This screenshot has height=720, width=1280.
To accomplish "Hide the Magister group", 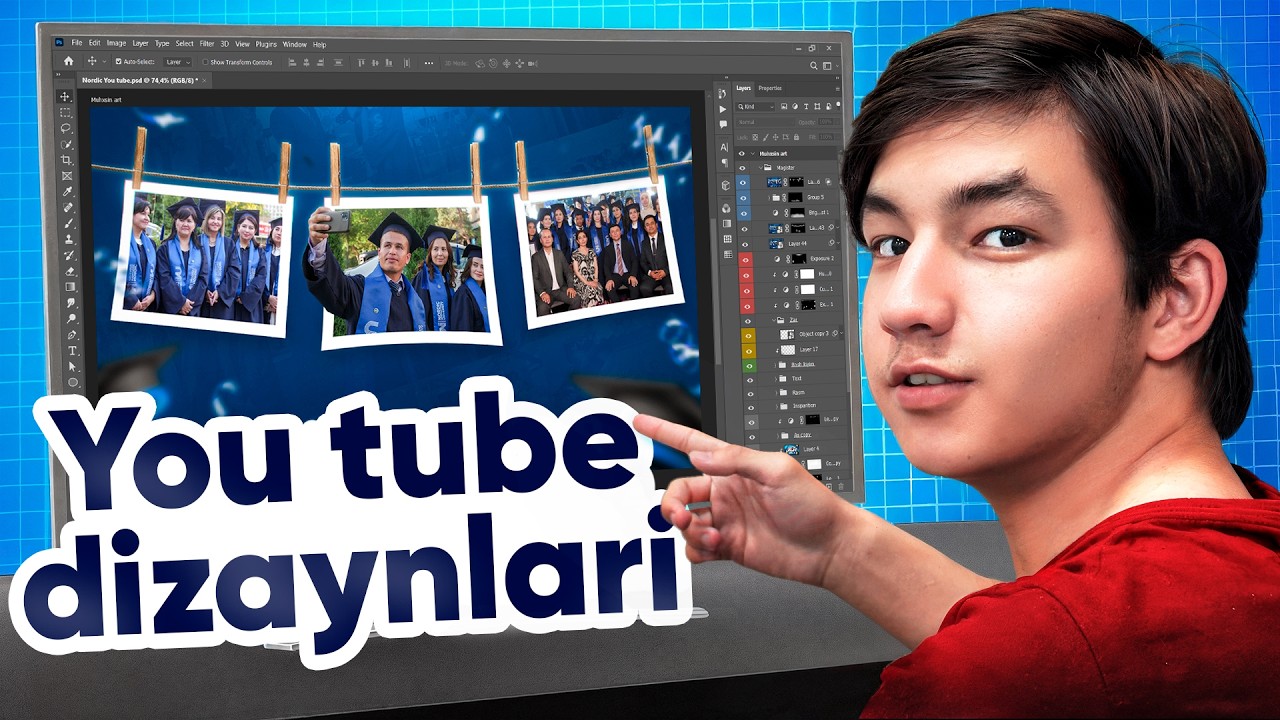I will [742, 168].
